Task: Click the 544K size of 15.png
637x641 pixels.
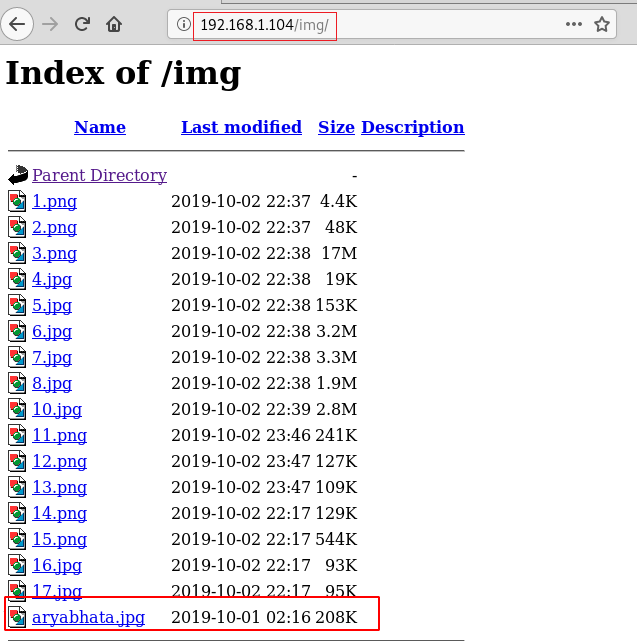Action: (x=336, y=539)
